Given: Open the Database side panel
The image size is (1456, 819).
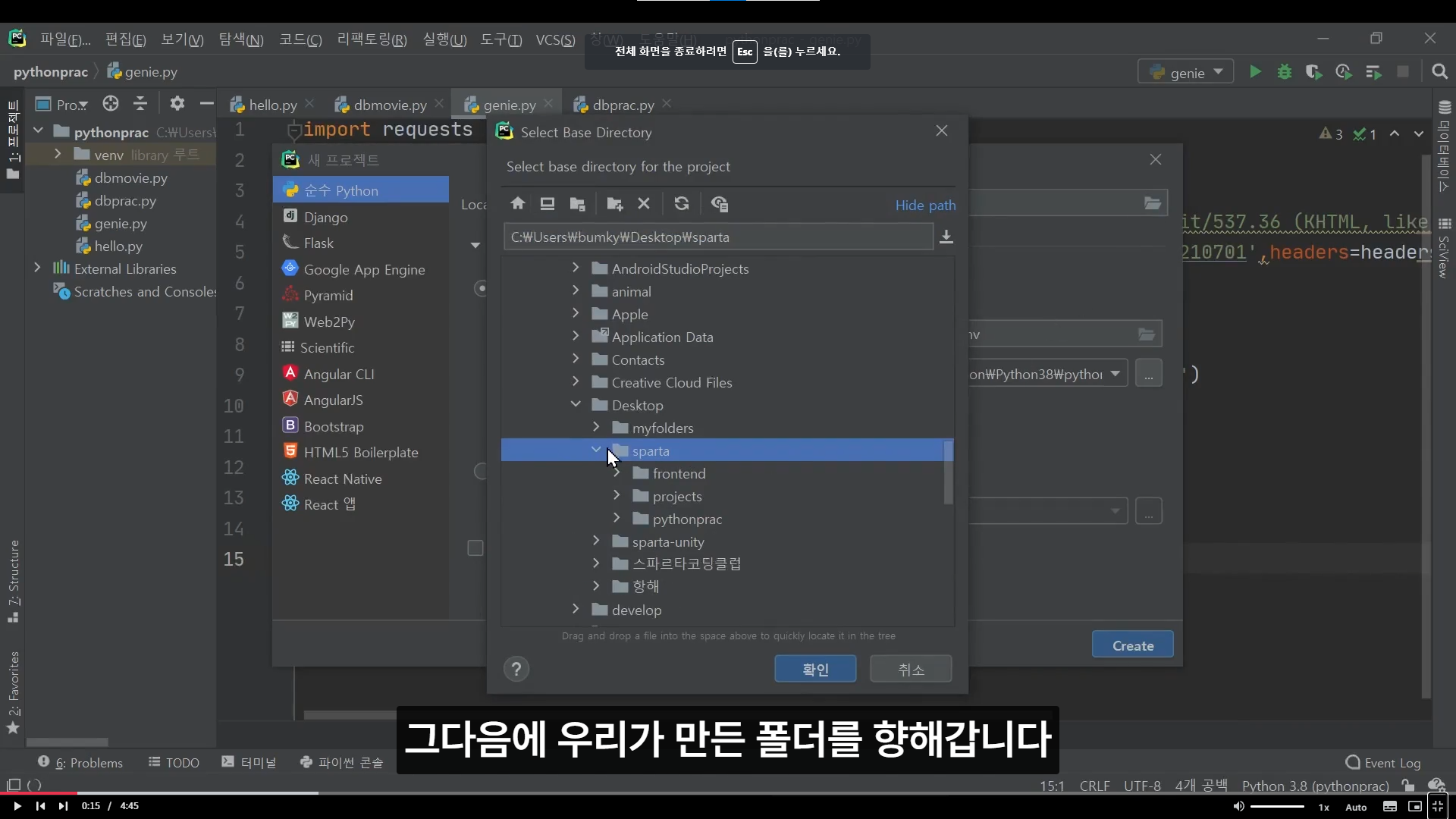Looking at the screenshot, I should pyautogui.click(x=1445, y=148).
